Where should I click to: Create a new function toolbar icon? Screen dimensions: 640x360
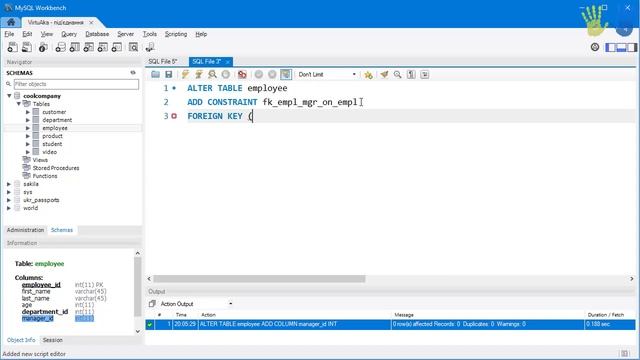117,47
